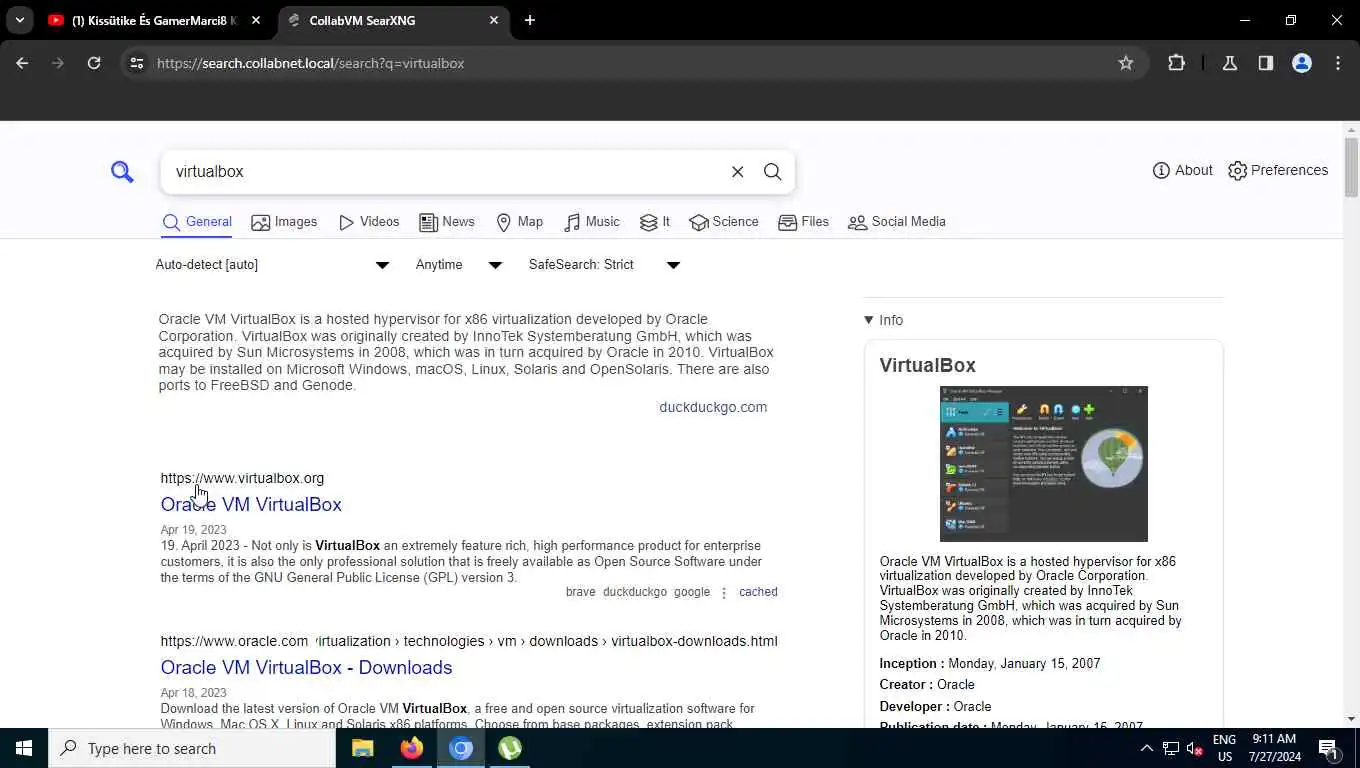Submit search with the magnifier button
The image size is (1360, 768).
pyautogui.click(x=772, y=172)
